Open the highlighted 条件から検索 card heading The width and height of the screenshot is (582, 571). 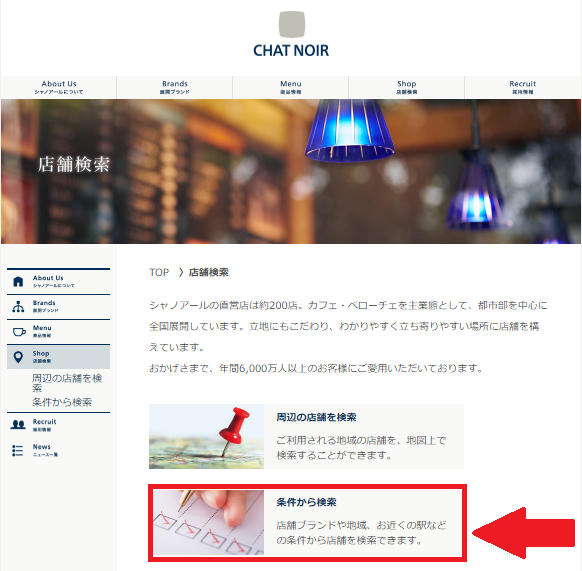click(x=306, y=502)
